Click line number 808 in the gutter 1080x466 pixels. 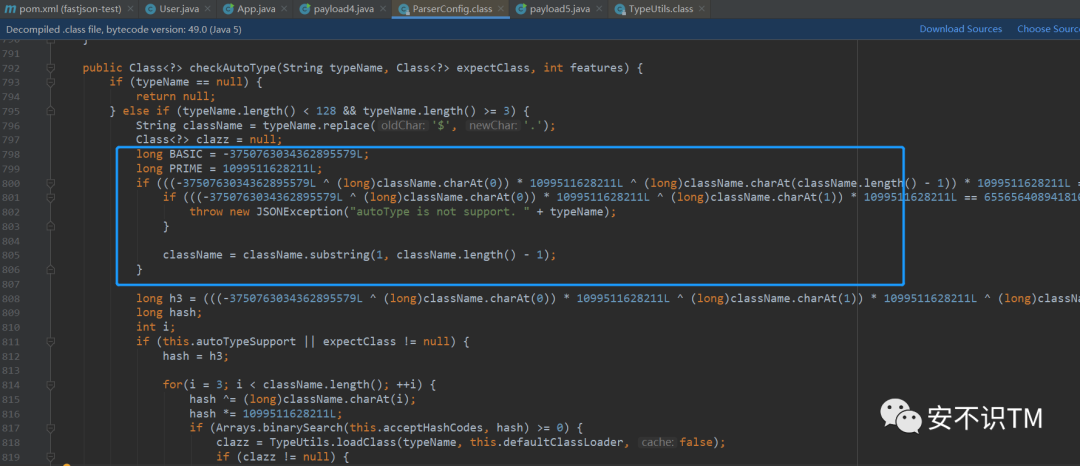[12, 298]
